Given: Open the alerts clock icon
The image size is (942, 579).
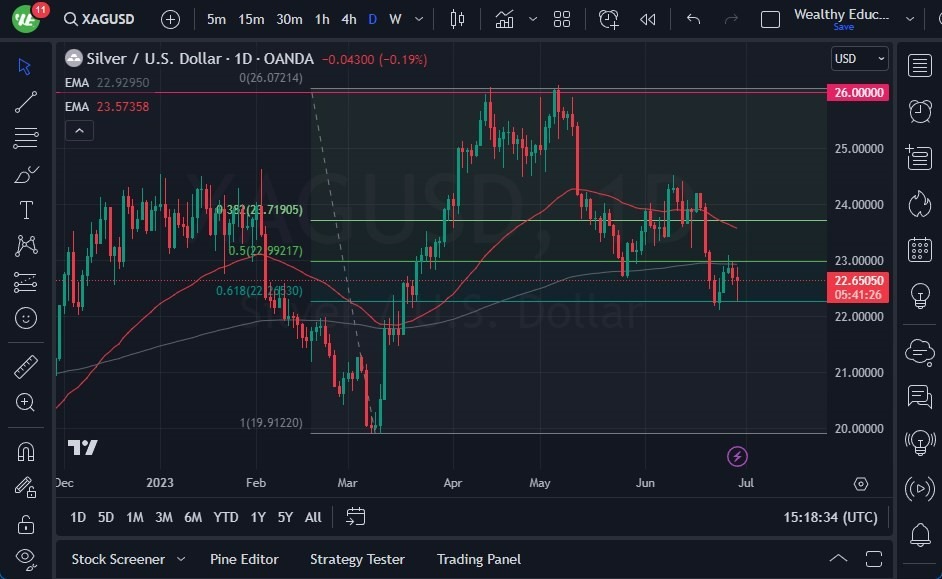Looking at the screenshot, I should point(919,111).
